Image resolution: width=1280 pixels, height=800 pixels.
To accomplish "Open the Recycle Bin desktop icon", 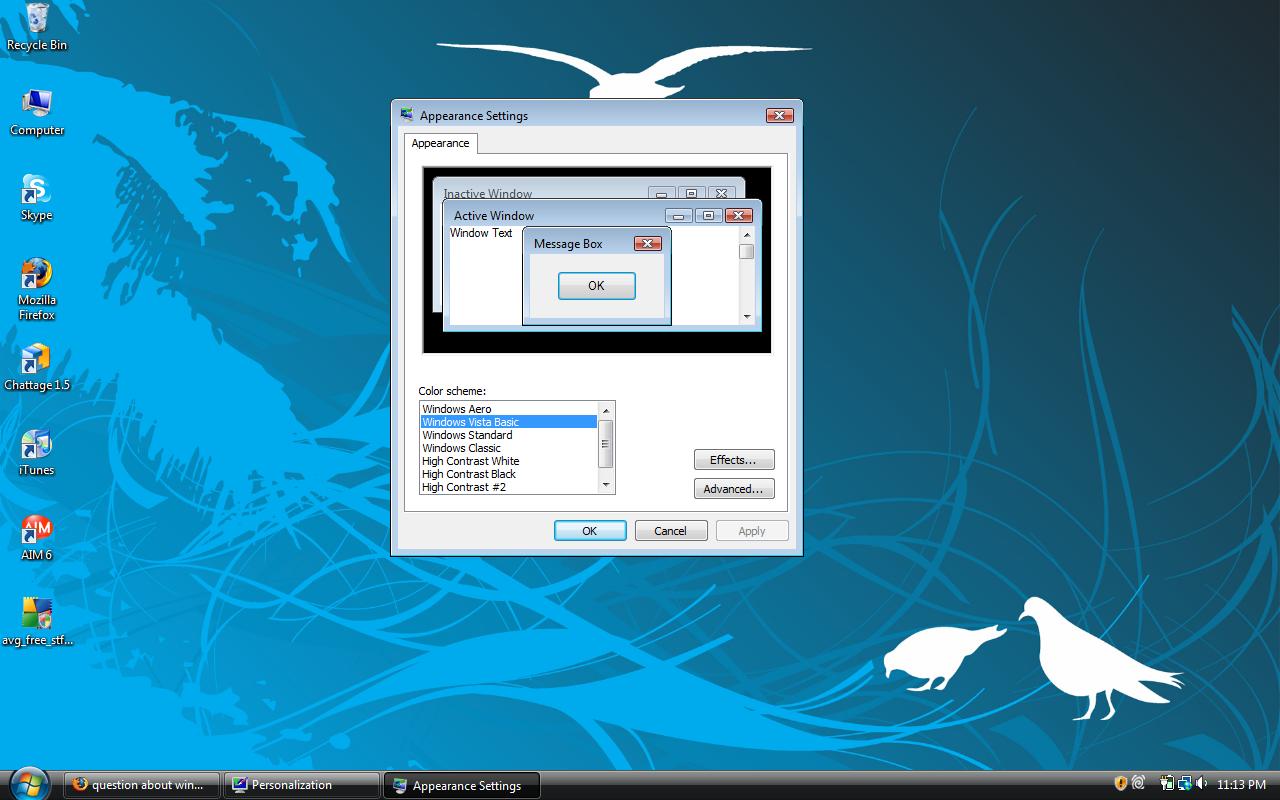I will coord(37,27).
